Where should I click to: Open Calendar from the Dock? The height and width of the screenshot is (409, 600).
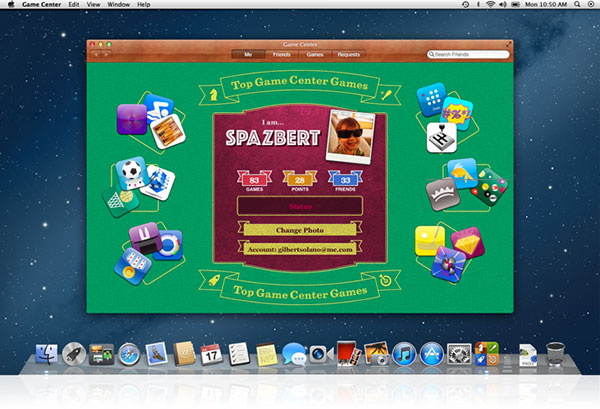click(x=212, y=354)
